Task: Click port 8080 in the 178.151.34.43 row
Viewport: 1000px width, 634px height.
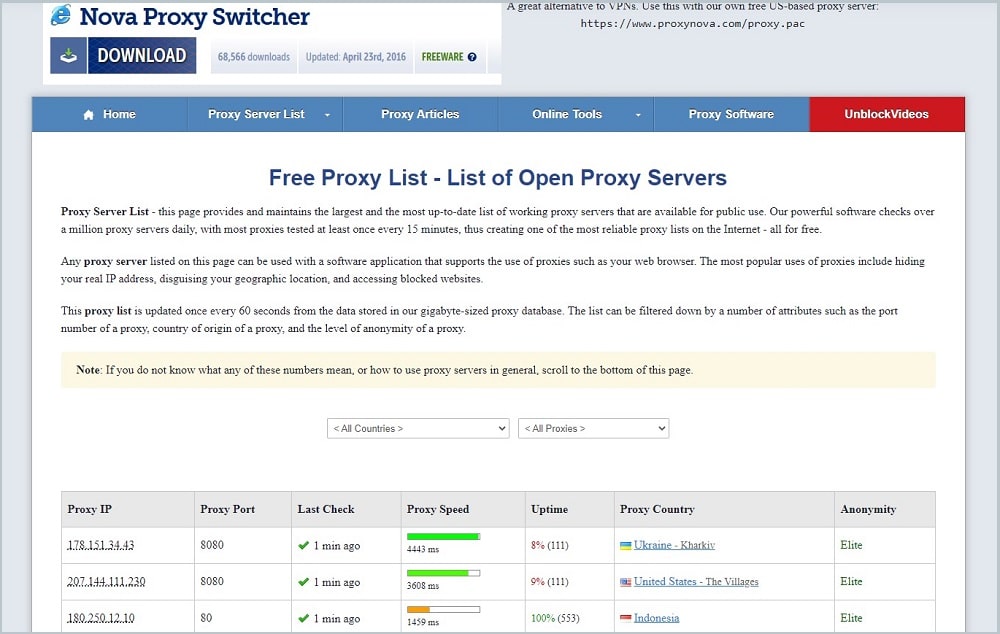Action: [x=212, y=545]
